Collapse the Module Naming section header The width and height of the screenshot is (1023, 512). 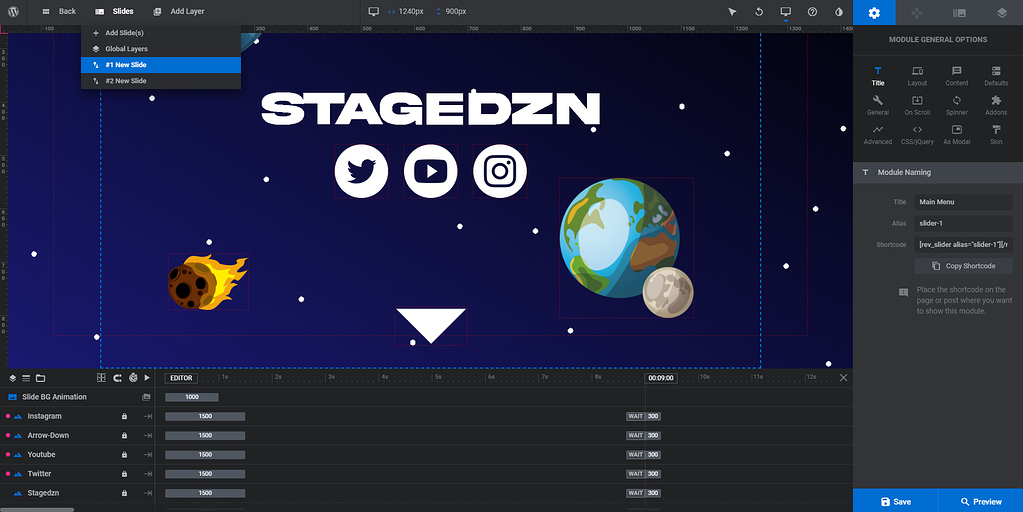938,172
